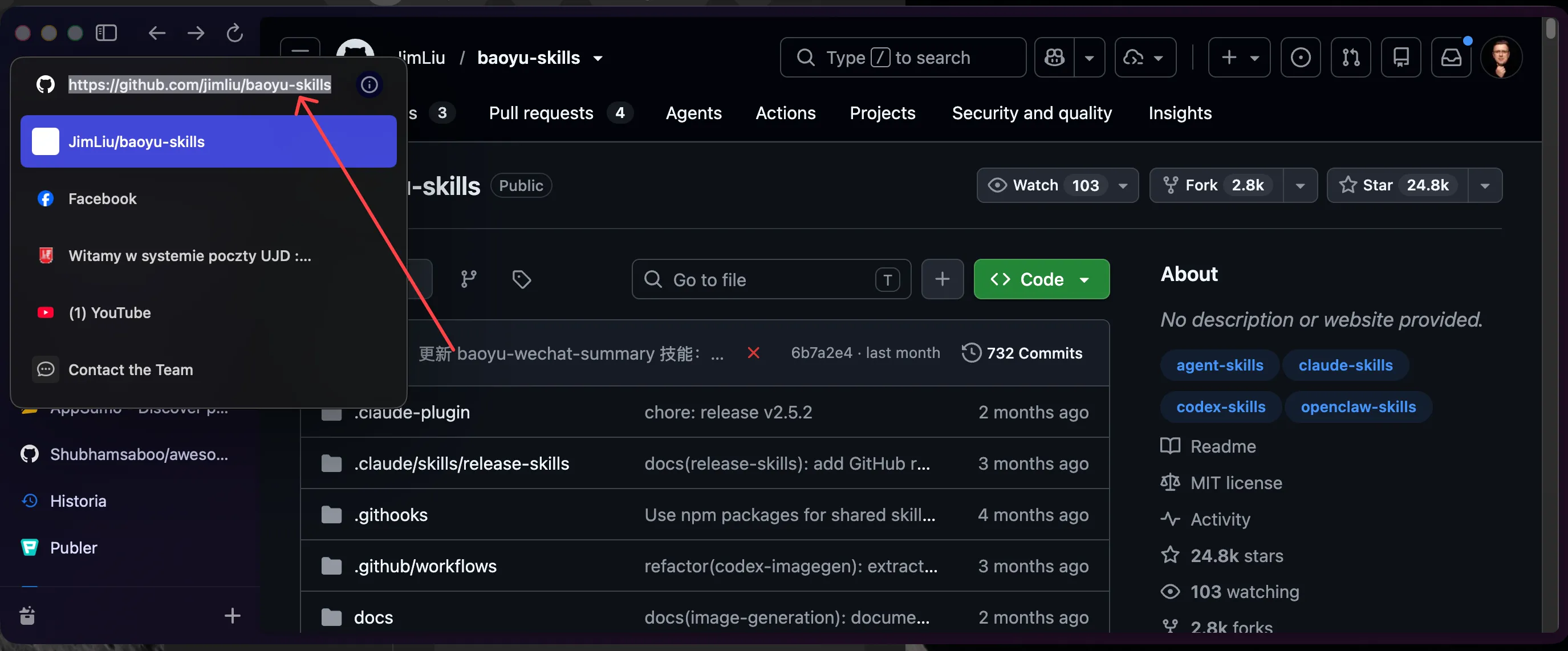
Task: Switch to the Actions tab
Action: tap(785, 113)
